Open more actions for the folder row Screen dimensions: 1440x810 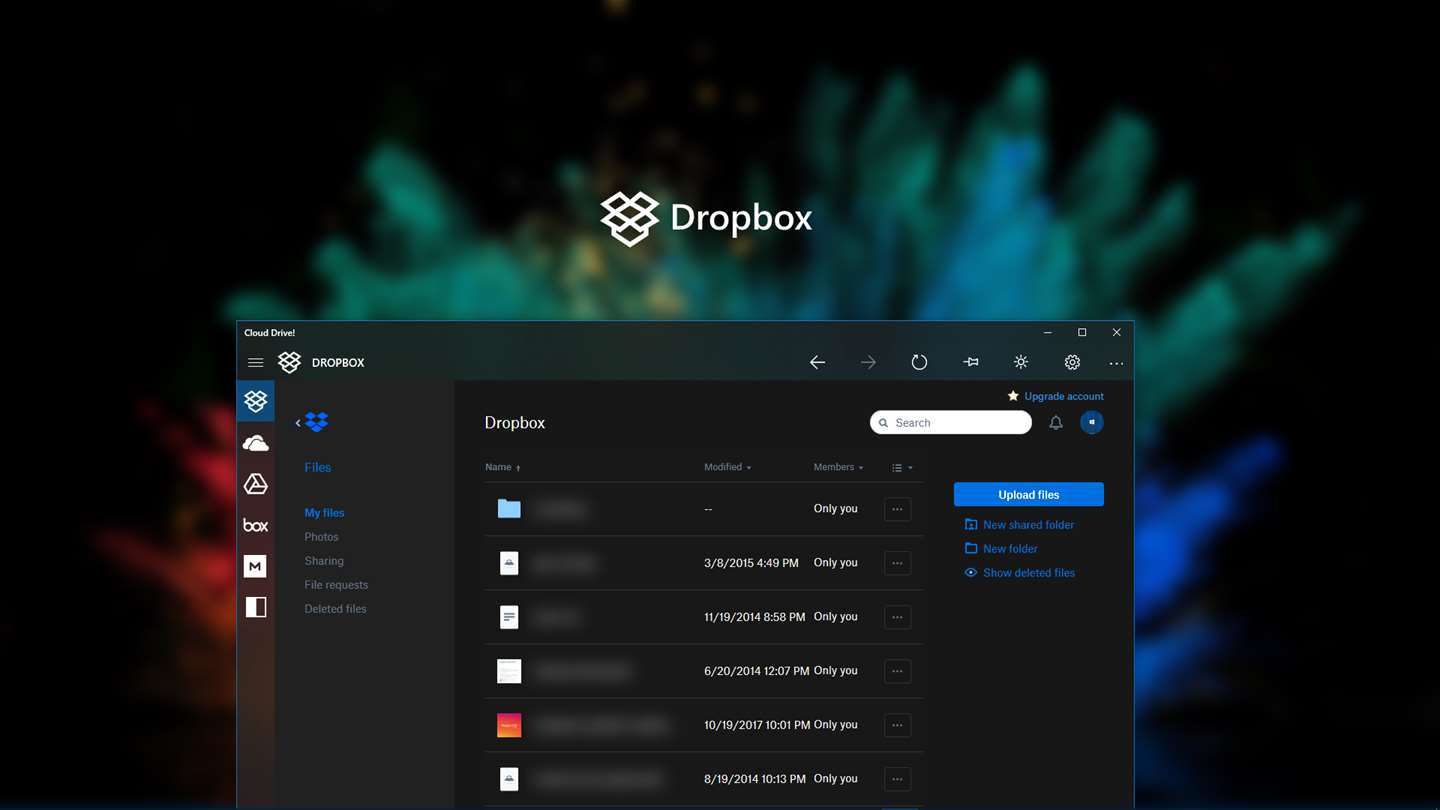click(897, 509)
